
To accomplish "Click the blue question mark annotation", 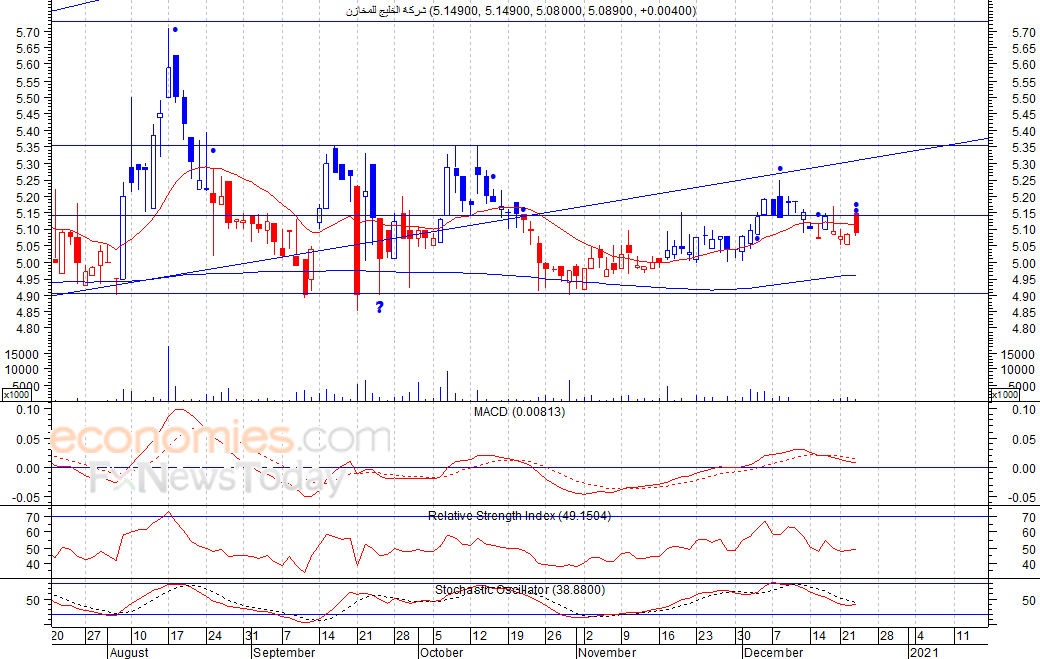I will (x=379, y=307).
